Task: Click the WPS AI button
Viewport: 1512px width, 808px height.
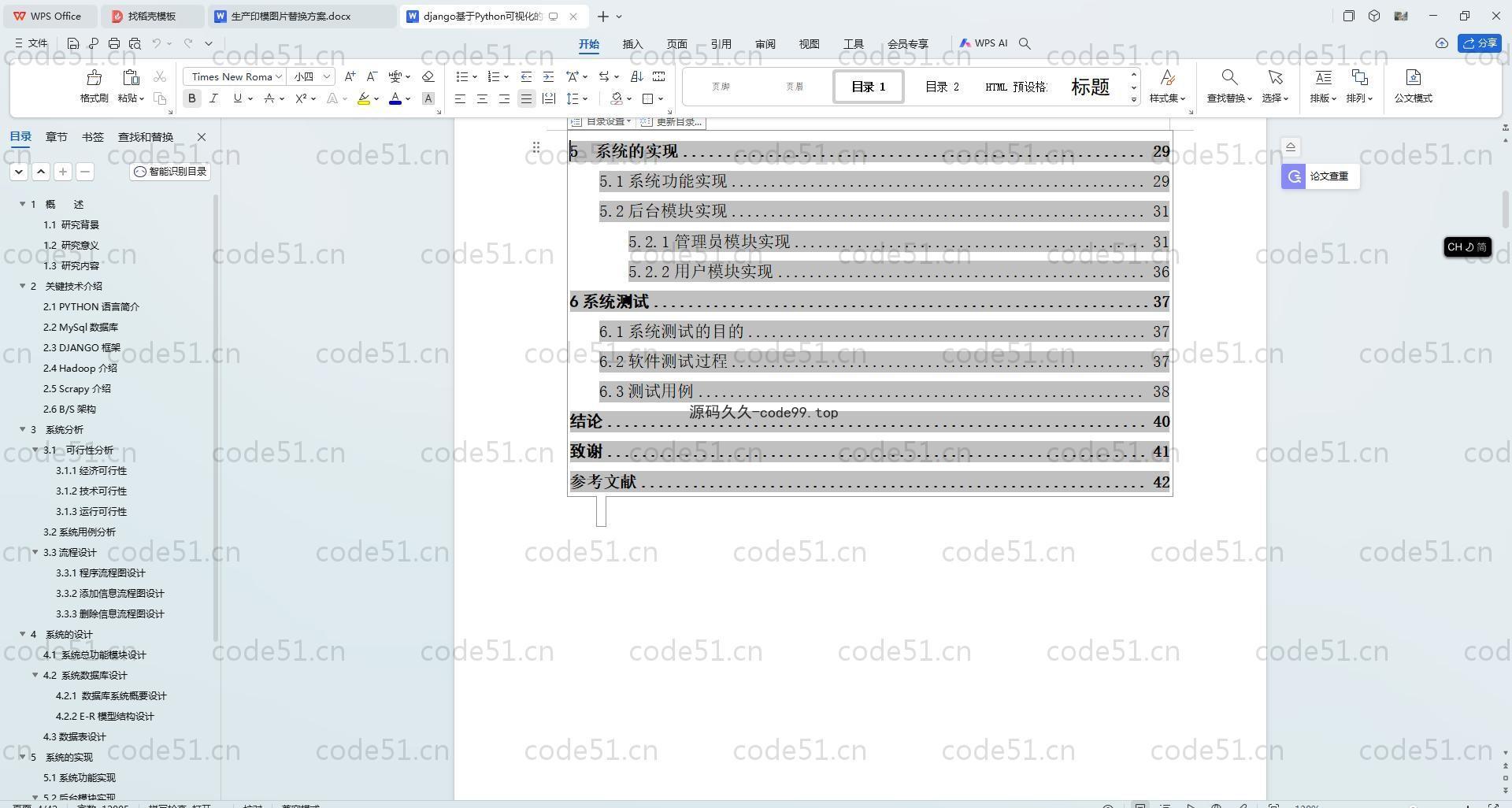Action: pyautogui.click(x=984, y=43)
